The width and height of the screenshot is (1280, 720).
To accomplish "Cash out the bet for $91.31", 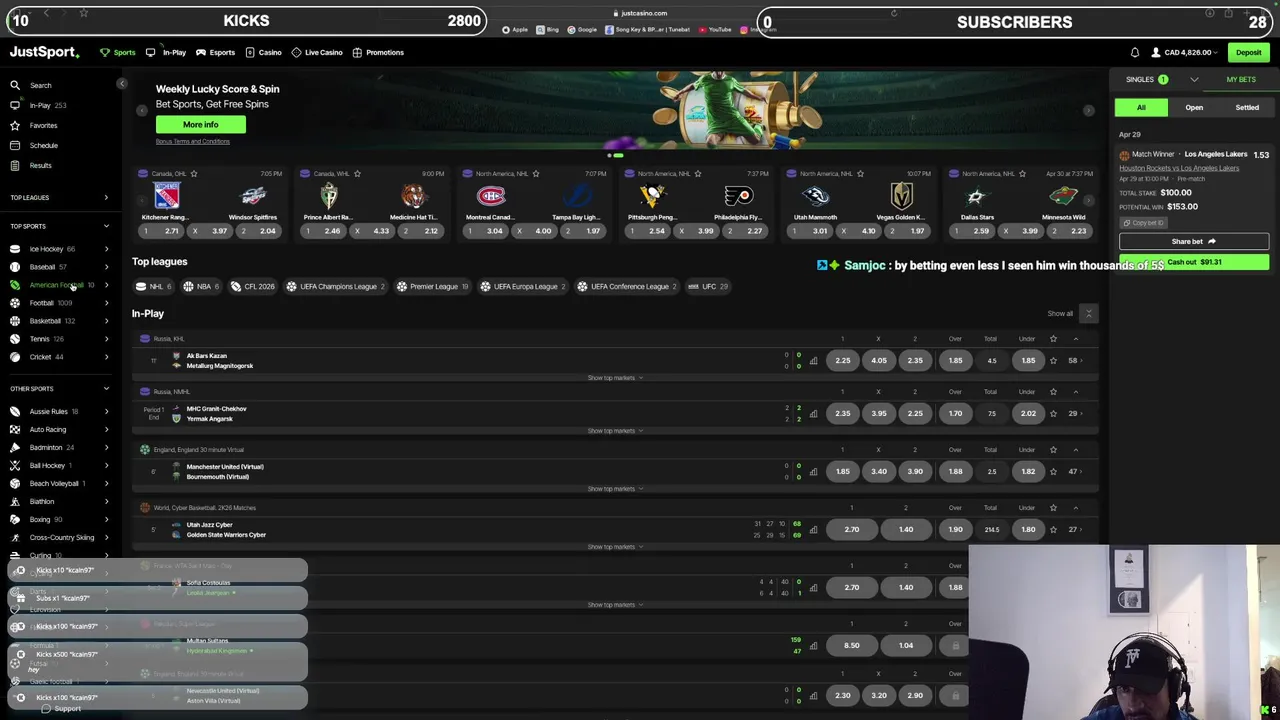I will coord(1194,262).
